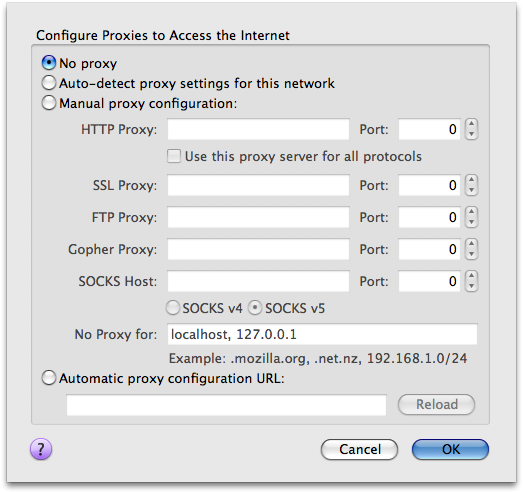Increase the SOCKS Host port stepper
The width and height of the screenshot is (523, 493).
[471, 276]
